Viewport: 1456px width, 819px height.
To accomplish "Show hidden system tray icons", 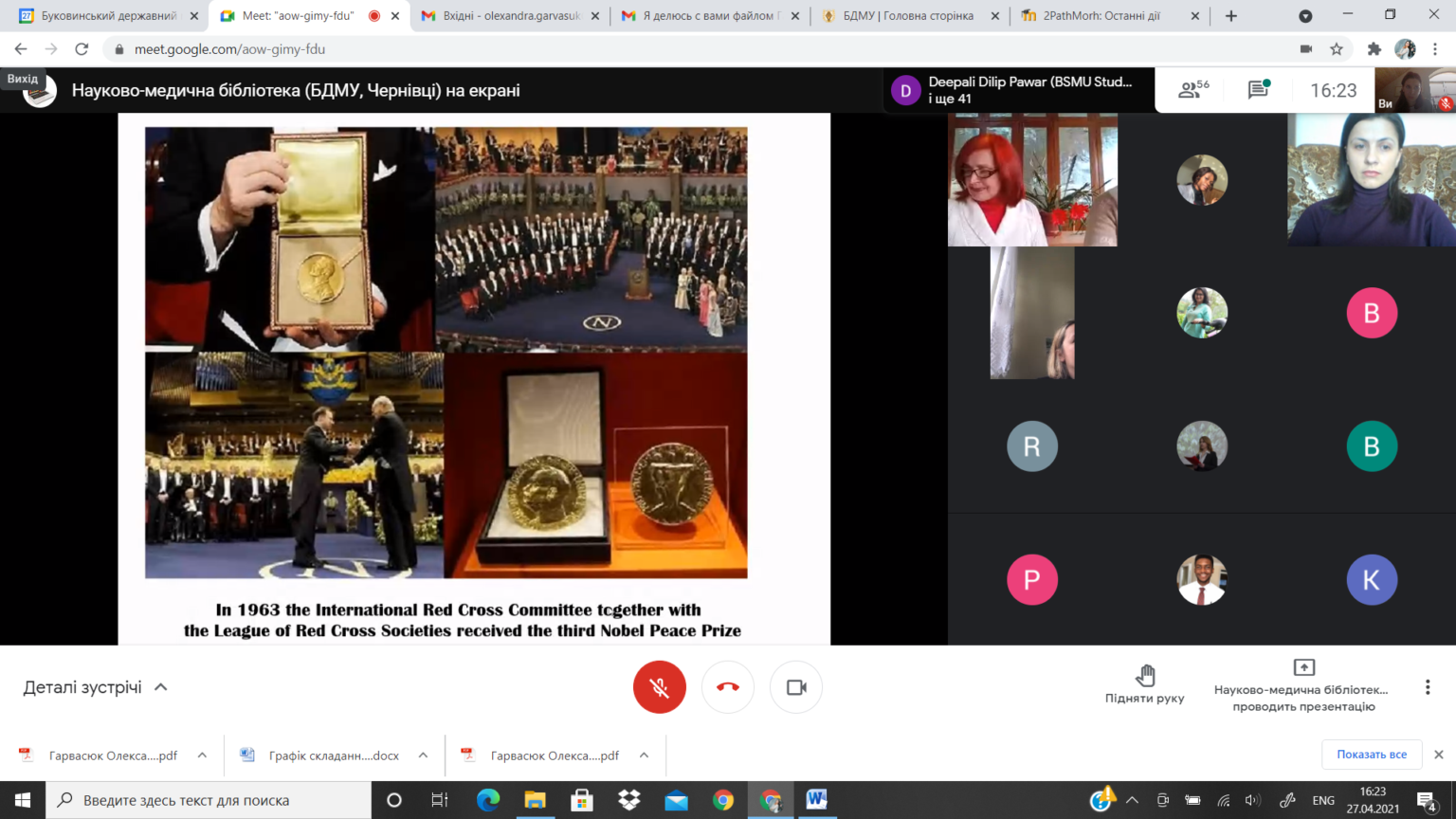I will pyautogui.click(x=1132, y=800).
